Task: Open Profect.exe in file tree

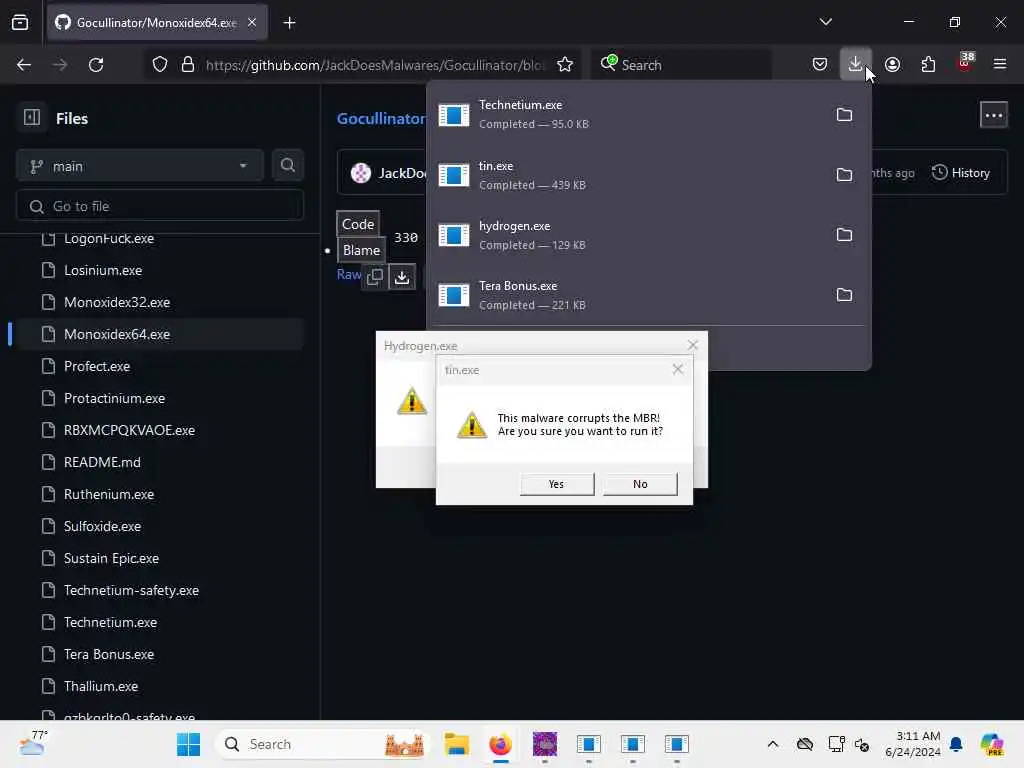Action: (97, 366)
